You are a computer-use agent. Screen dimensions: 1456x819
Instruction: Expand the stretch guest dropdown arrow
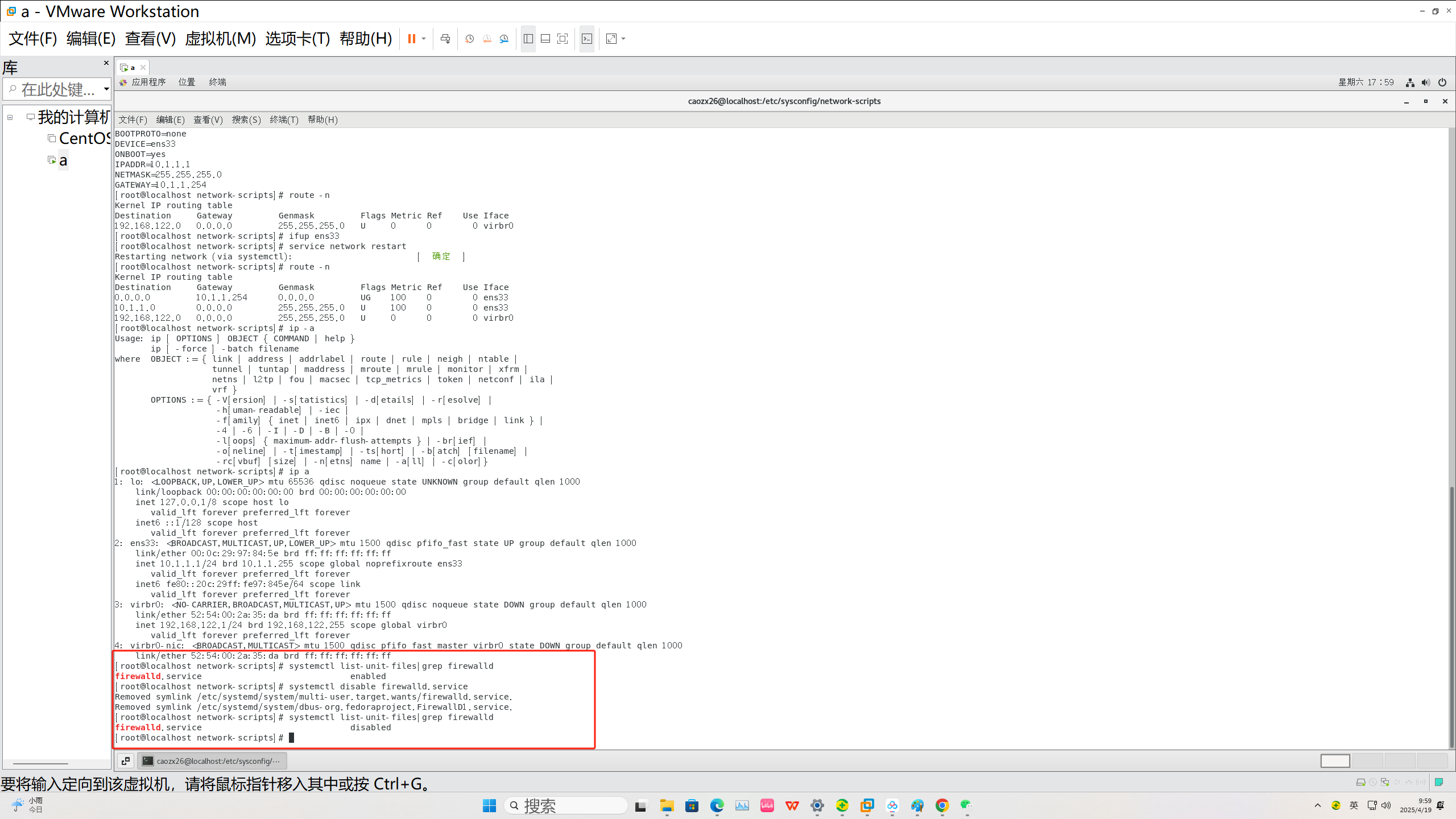point(624,39)
